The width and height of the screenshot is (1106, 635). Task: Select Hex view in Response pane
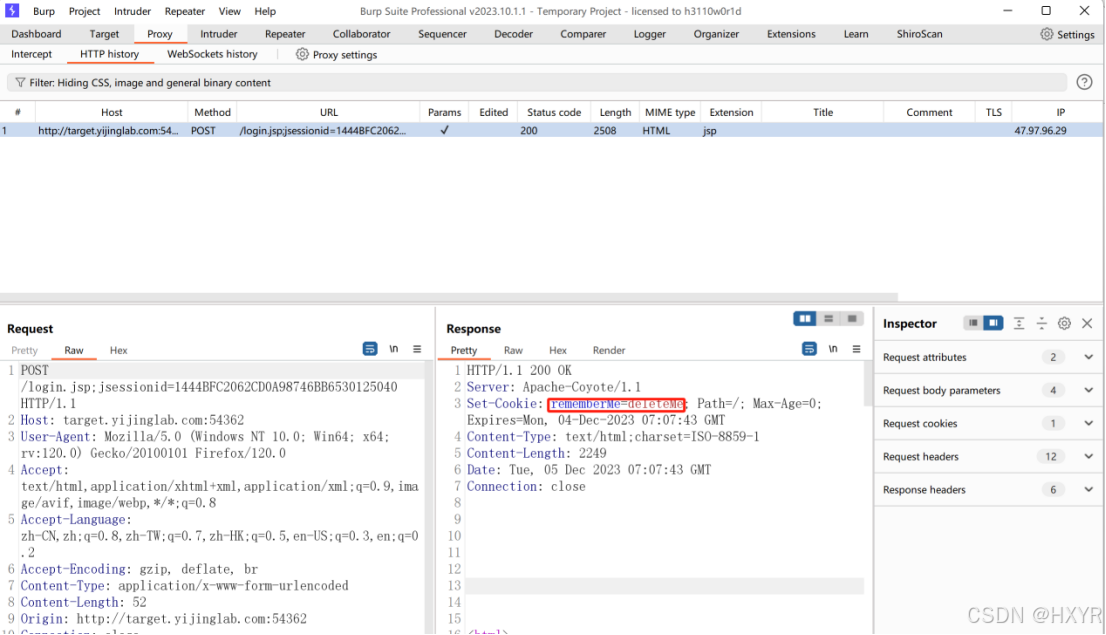558,350
